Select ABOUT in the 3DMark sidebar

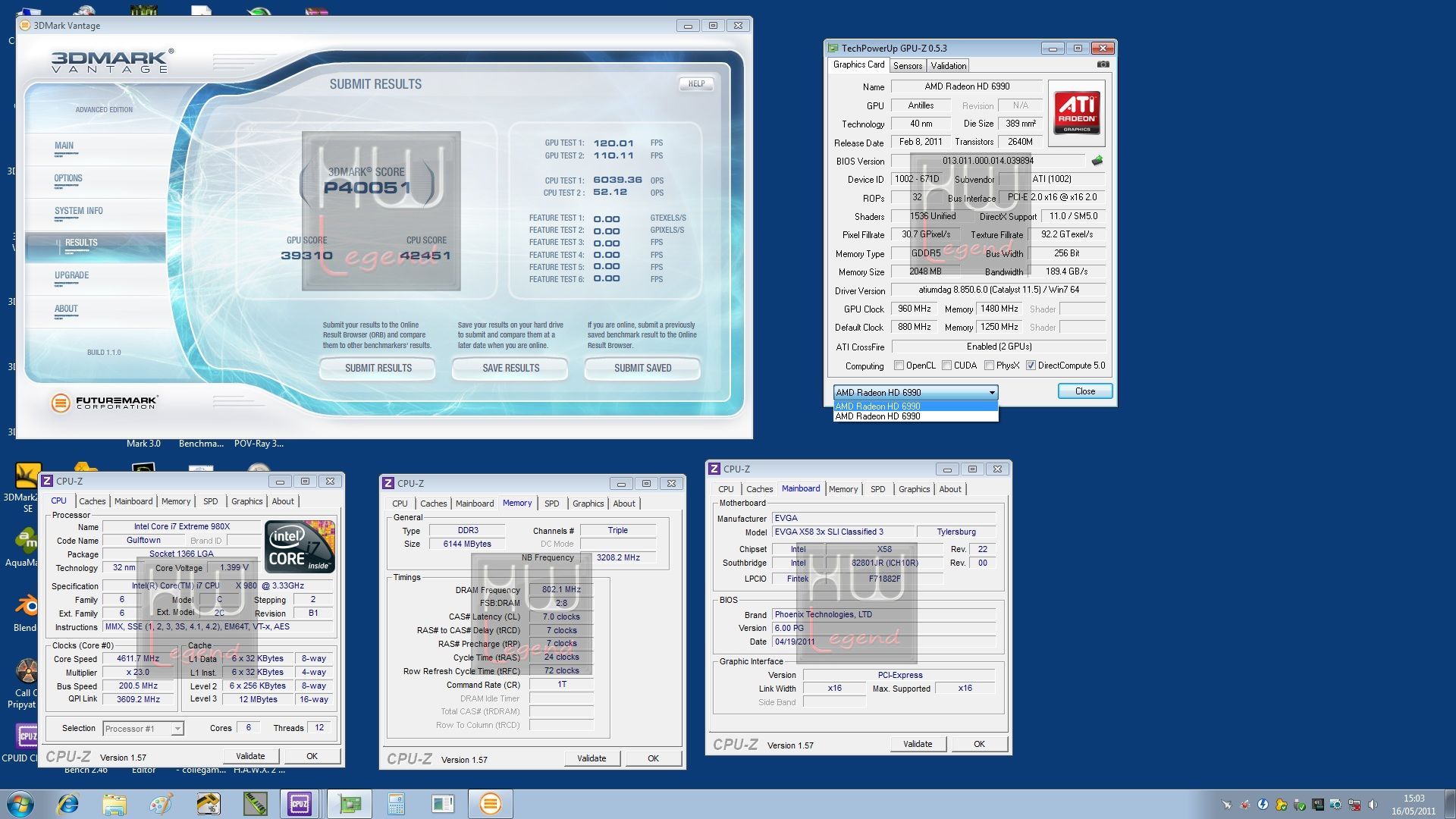tap(66, 309)
